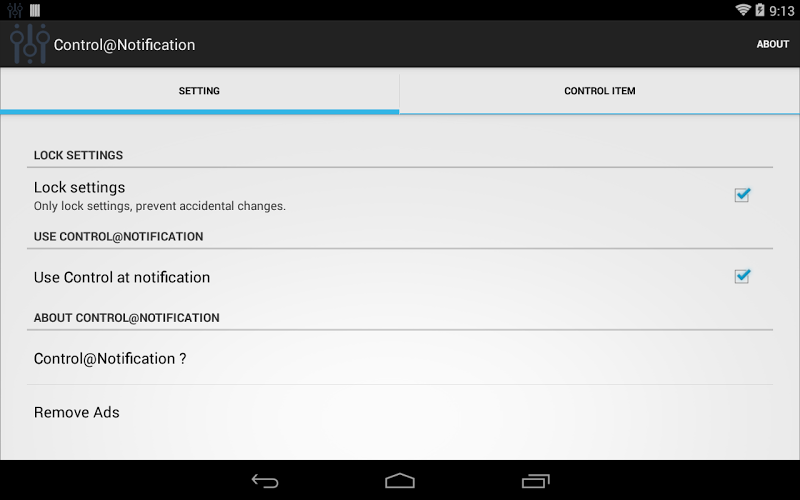Tap the 'Only lock settings' description text
The height and width of the screenshot is (500, 800).
pyautogui.click(x=160, y=206)
